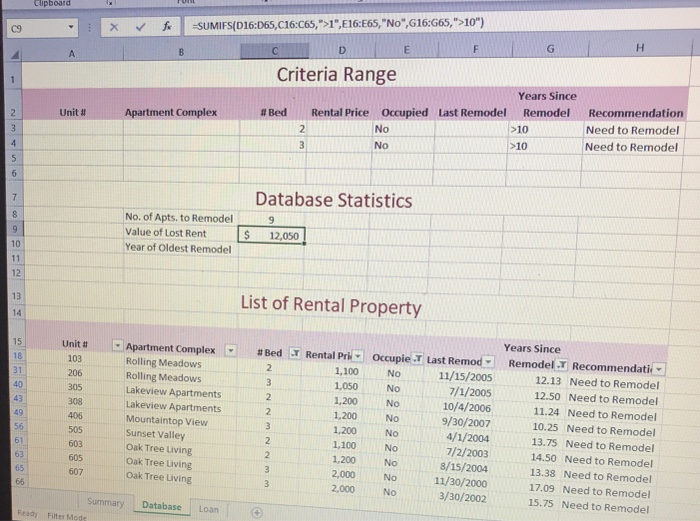Click the Filter Mode status bar text
This screenshot has height=521, width=700.
coord(67,517)
